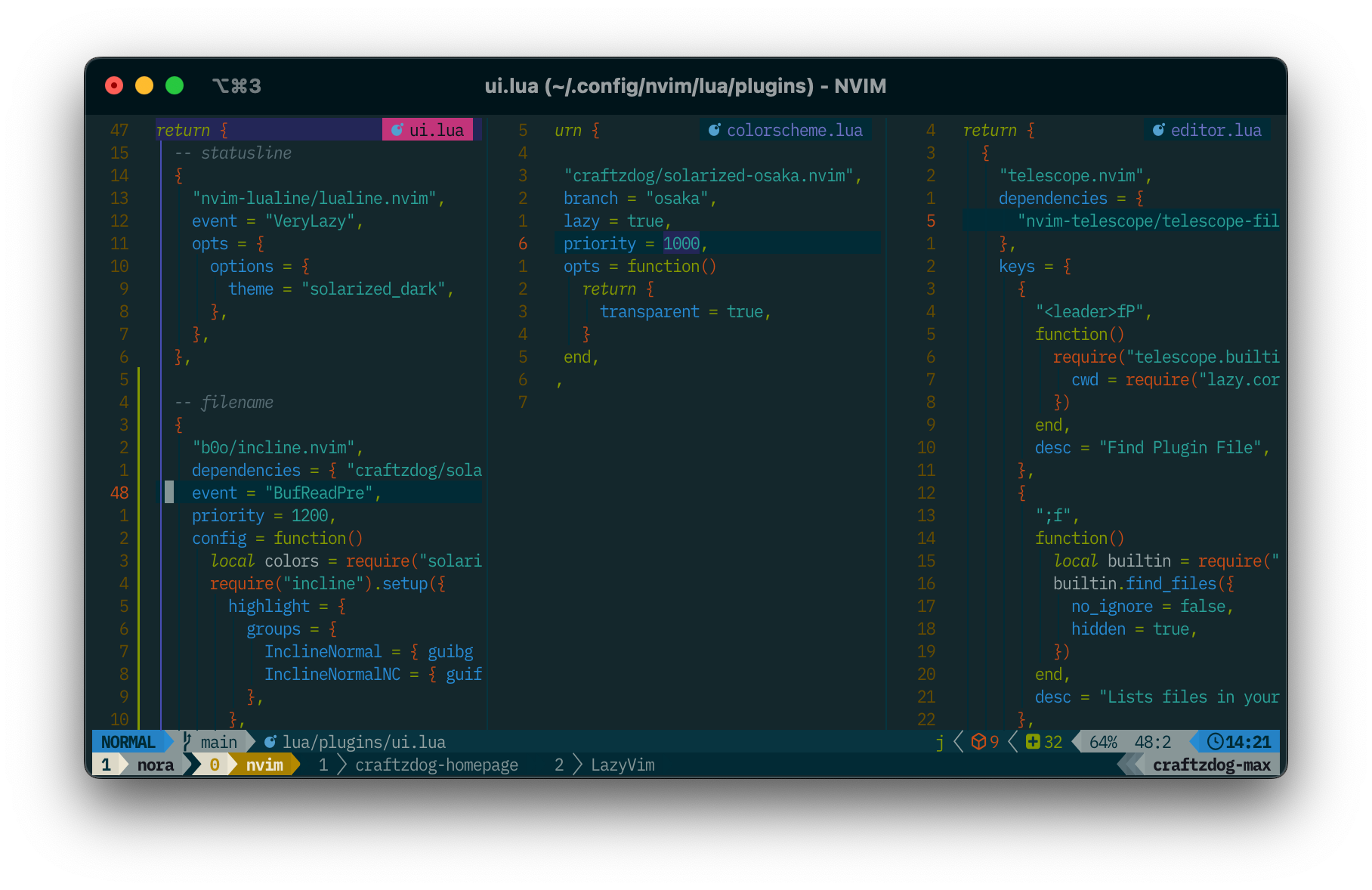1372x890 pixels.
Task: Click priority = 1200 line
Action: (x=264, y=515)
